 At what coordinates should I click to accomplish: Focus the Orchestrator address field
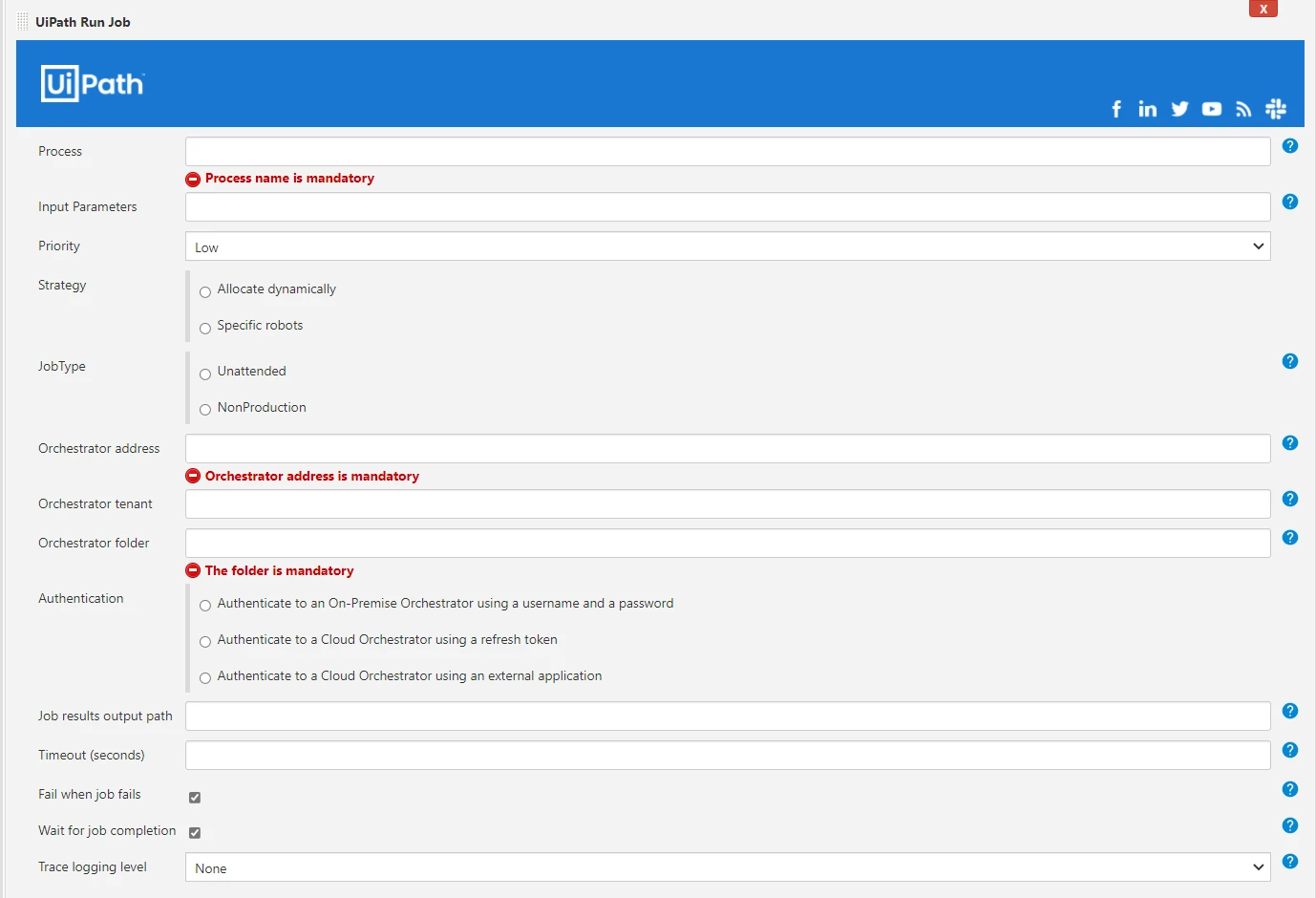728,449
